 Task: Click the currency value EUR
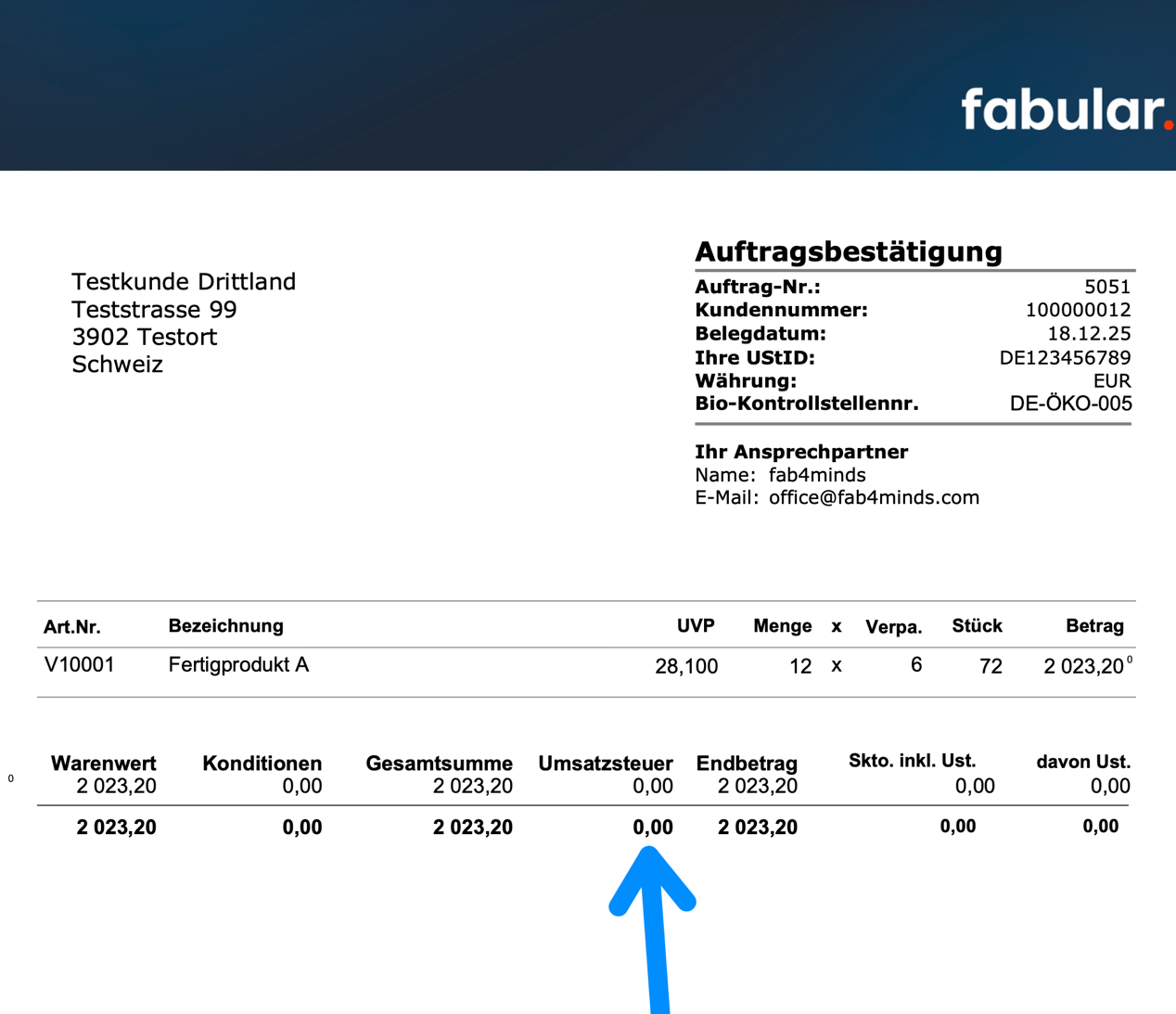point(1113,380)
